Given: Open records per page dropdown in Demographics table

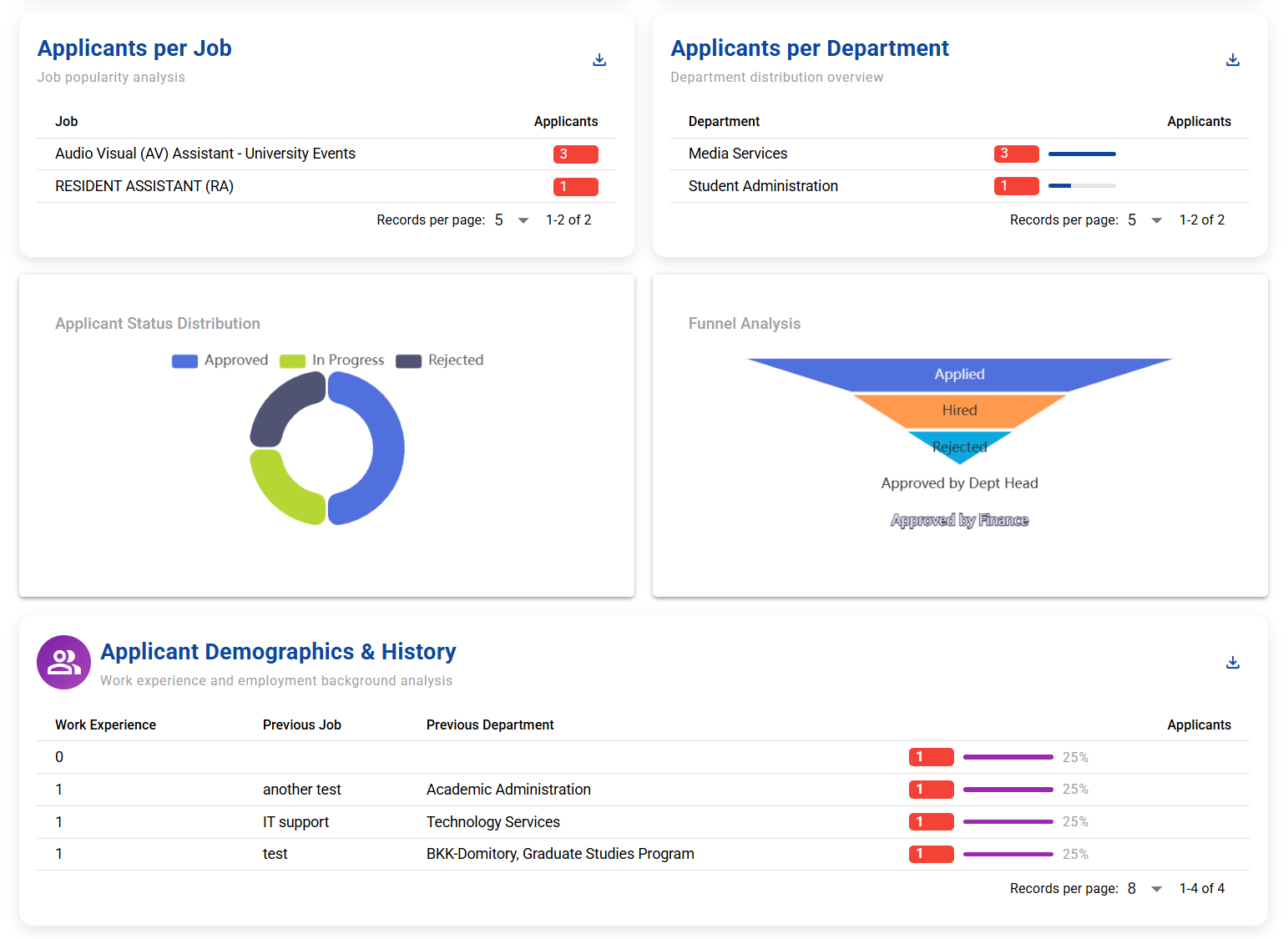Looking at the screenshot, I should 1145,889.
